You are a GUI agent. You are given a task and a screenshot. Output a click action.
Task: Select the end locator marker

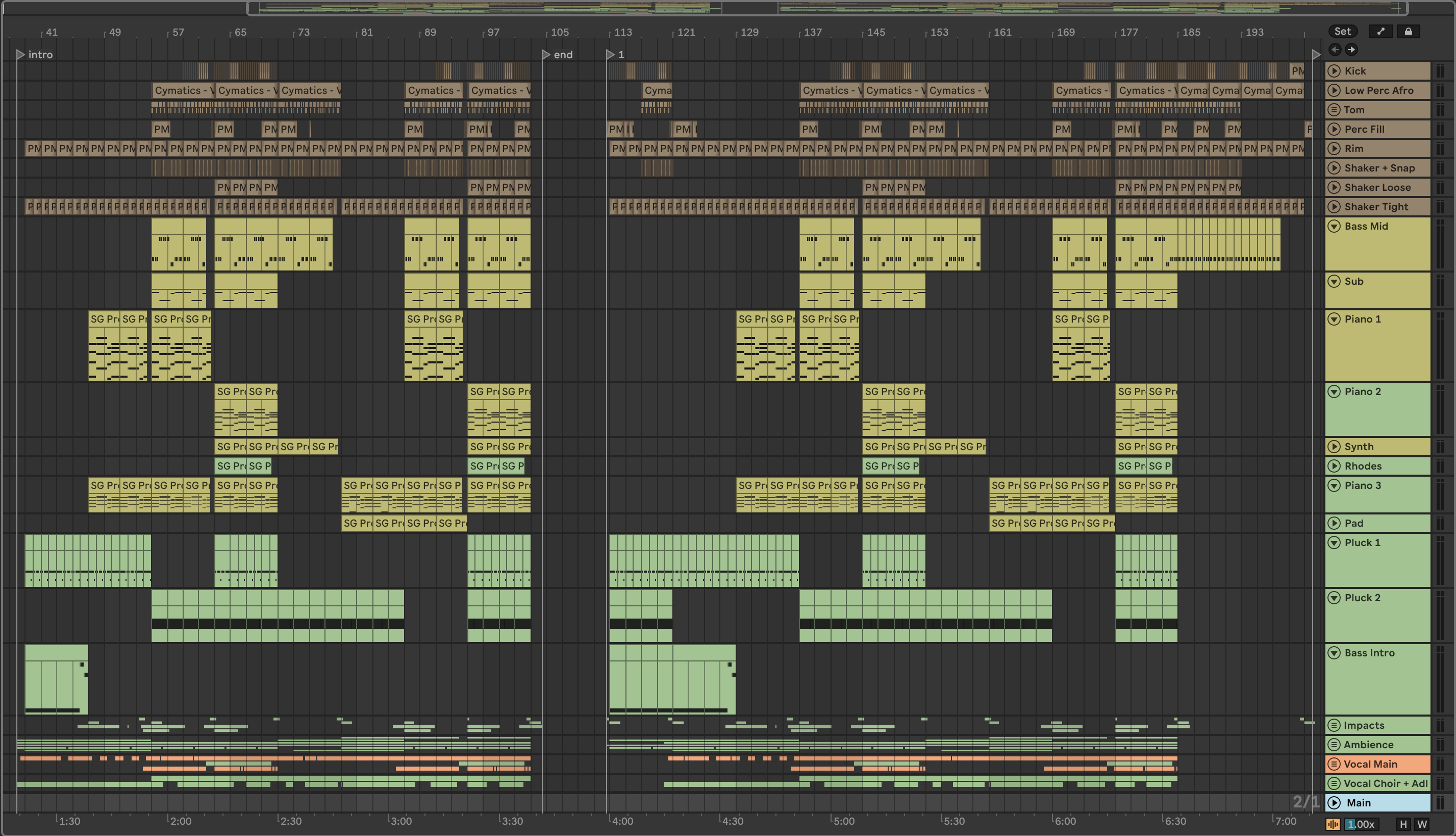[546, 55]
